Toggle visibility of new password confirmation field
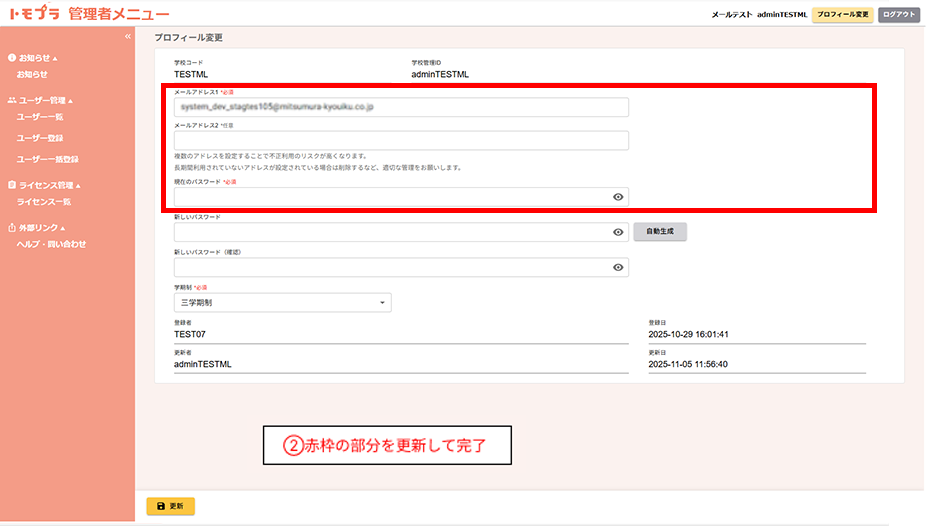Image resolution: width=926 pixels, height=526 pixels. [618, 267]
